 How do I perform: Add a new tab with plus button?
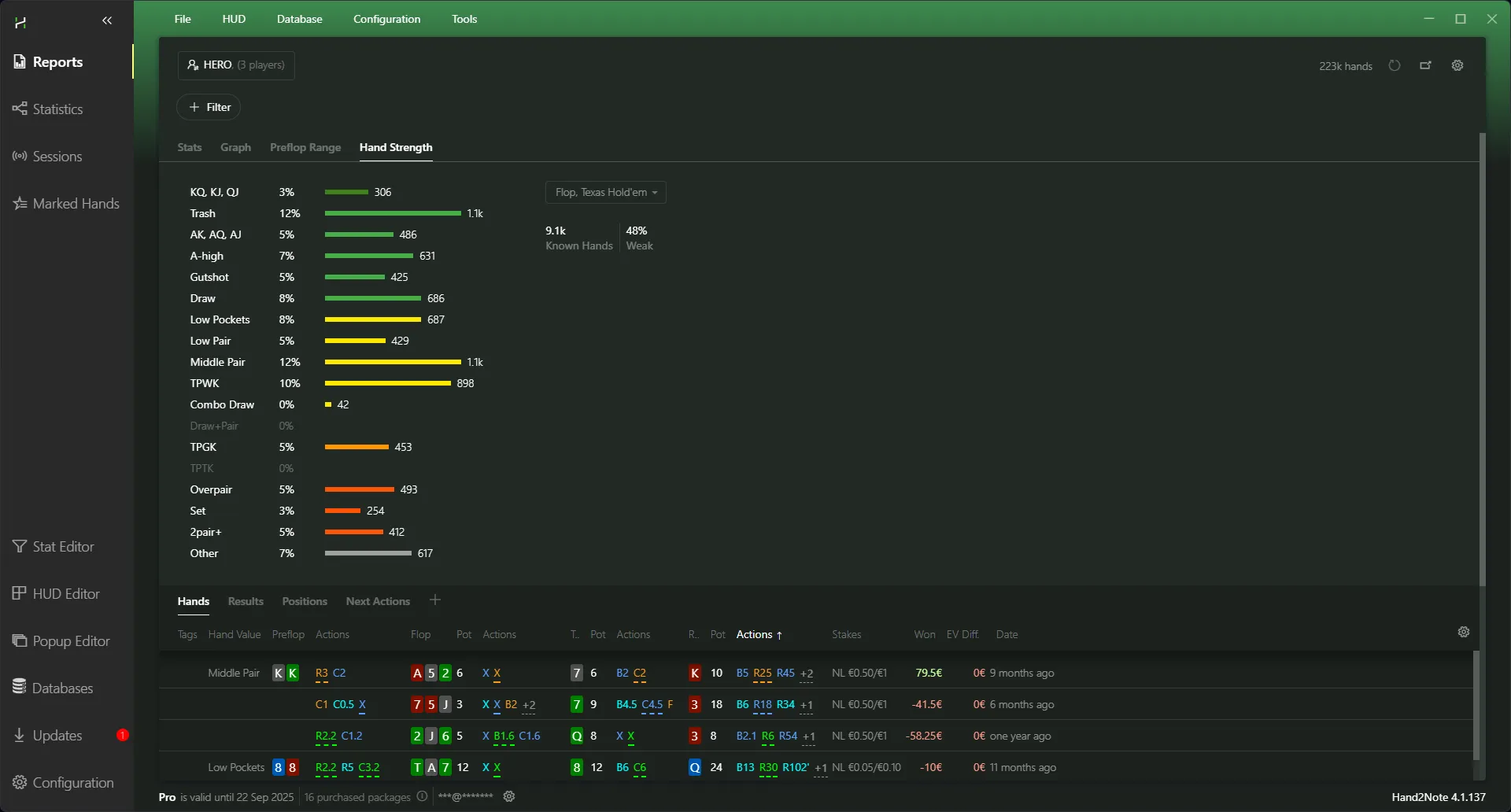point(435,601)
